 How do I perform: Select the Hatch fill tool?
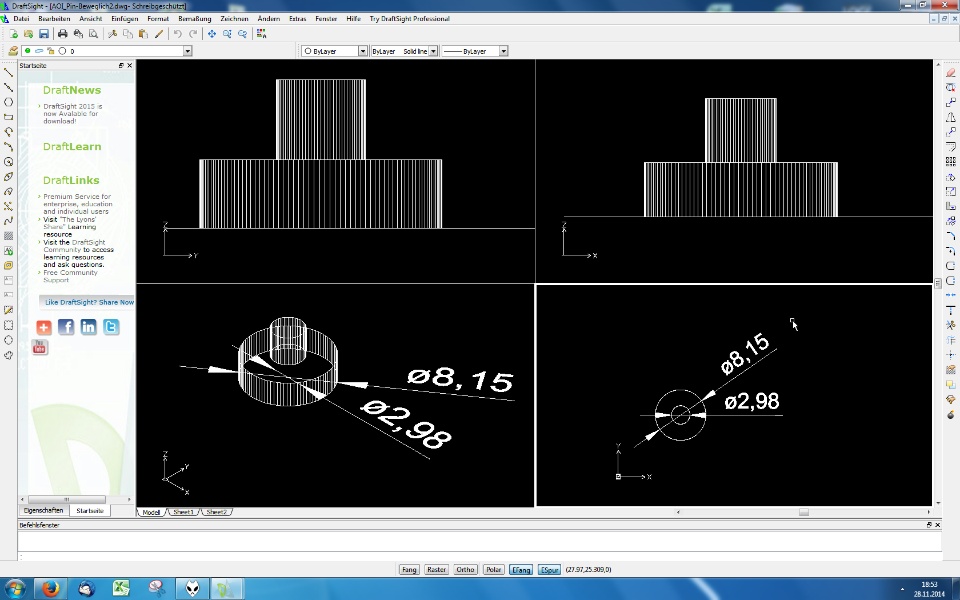click(9, 236)
